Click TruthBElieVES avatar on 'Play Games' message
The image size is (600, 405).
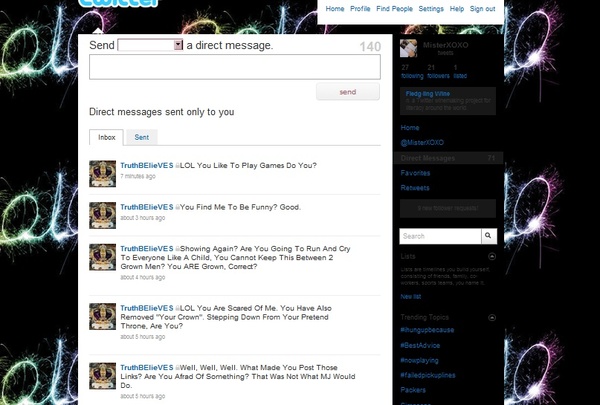pos(103,173)
